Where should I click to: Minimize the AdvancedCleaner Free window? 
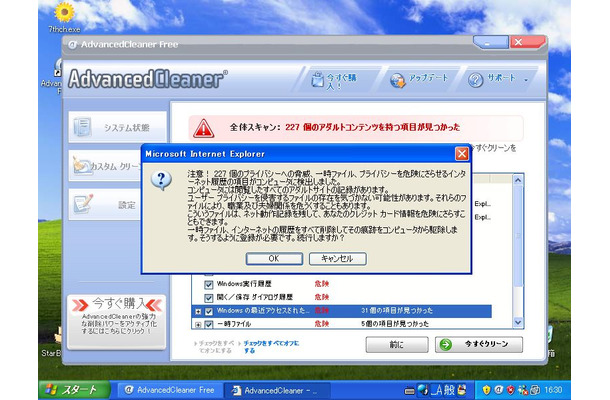pyautogui.click(x=491, y=42)
